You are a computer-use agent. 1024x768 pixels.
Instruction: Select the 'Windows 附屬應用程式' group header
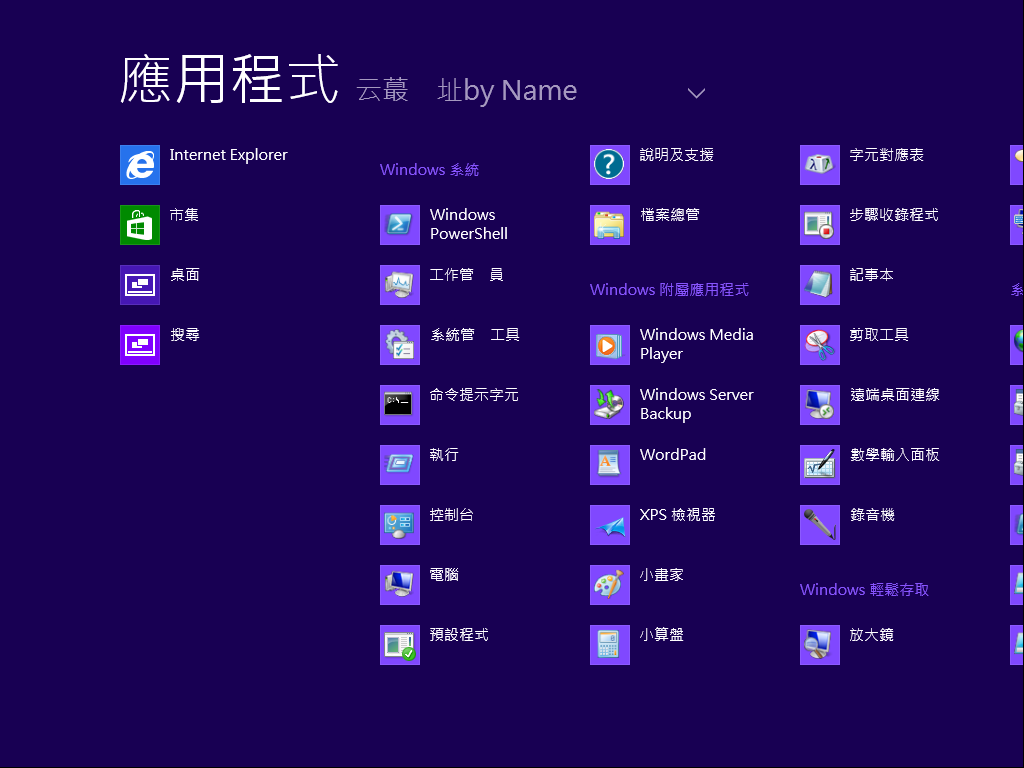pos(669,289)
